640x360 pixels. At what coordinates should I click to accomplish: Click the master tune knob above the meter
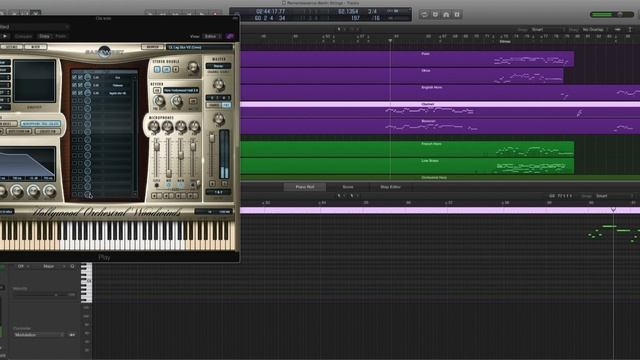[x=219, y=119]
